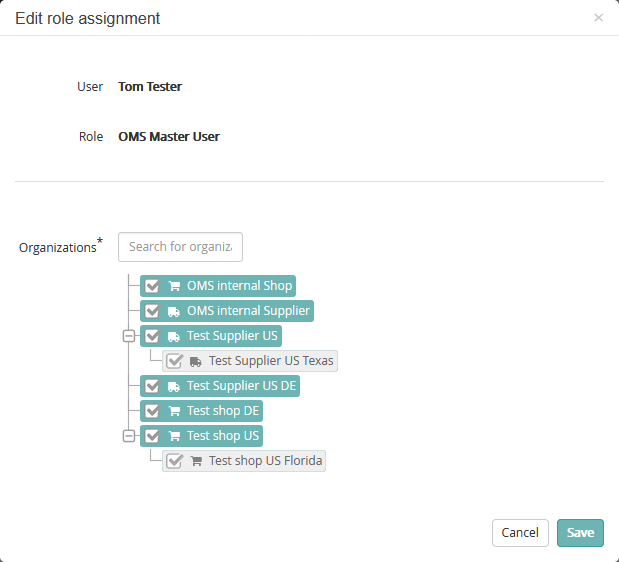Screen dimensions: 619x562
Task: Focus the Search for organizations field
Action: pyautogui.click(x=180, y=247)
